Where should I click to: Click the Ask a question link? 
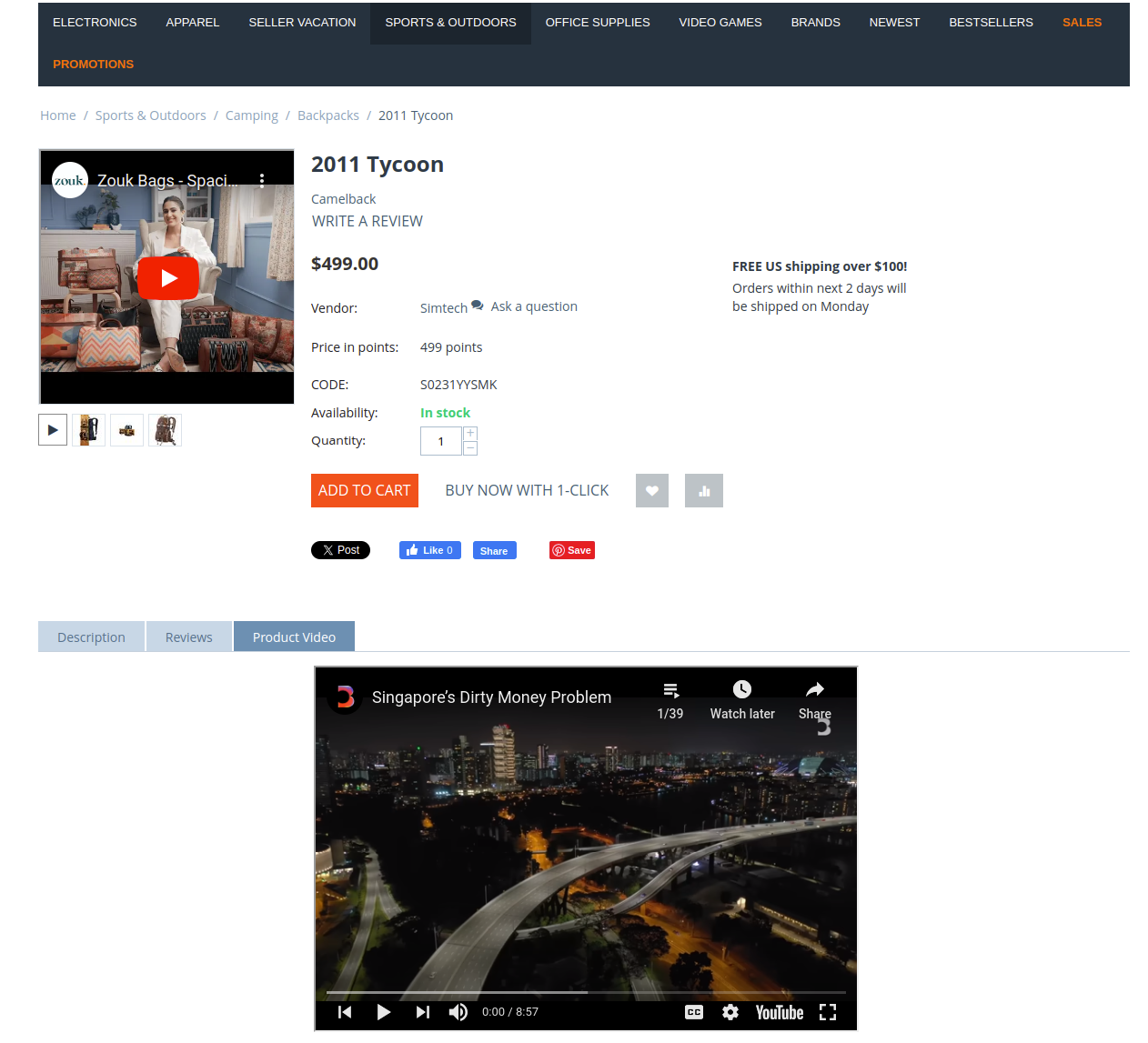pyautogui.click(x=534, y=306)
